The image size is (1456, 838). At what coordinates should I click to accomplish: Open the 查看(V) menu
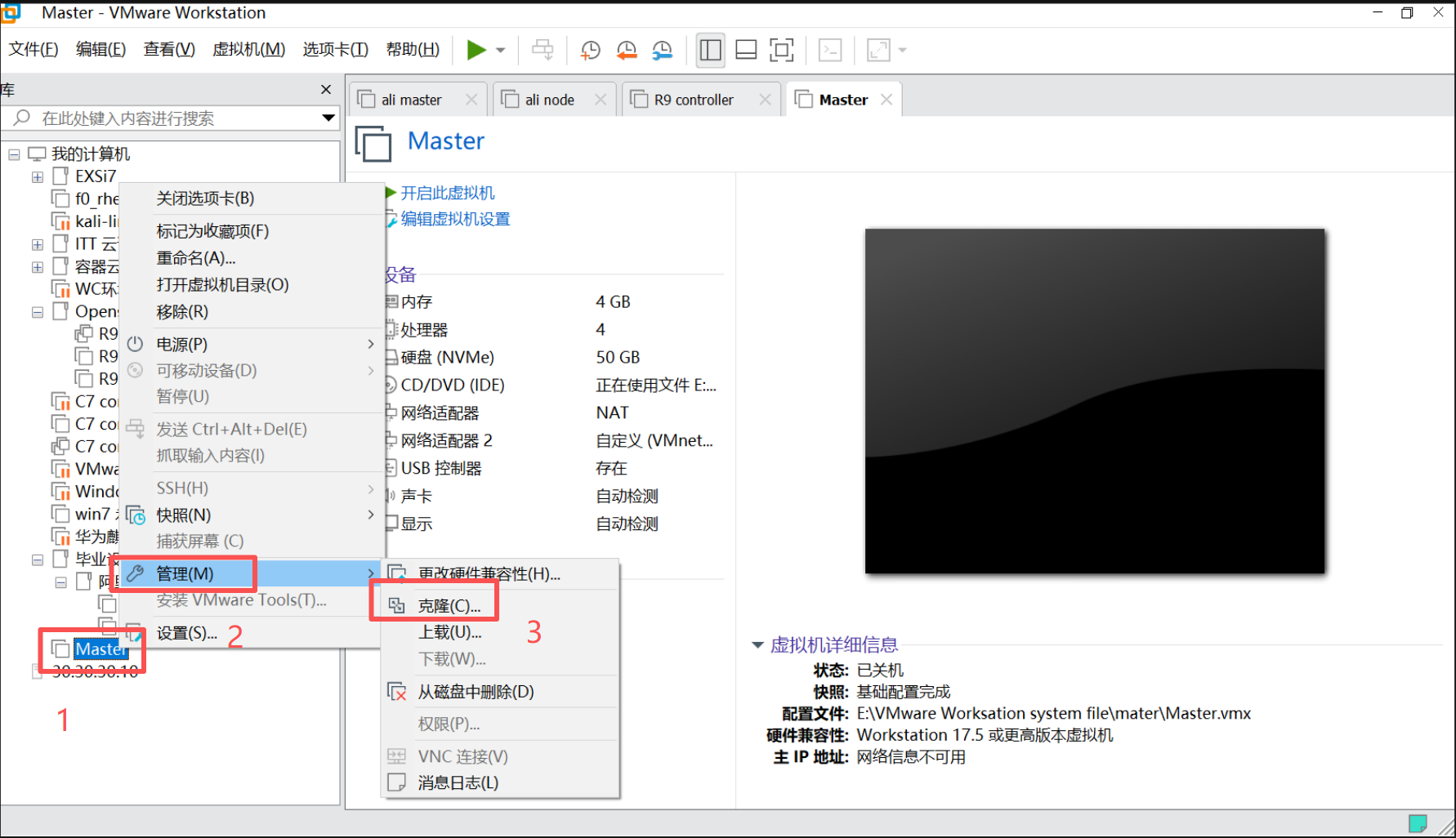coord(169,50)
